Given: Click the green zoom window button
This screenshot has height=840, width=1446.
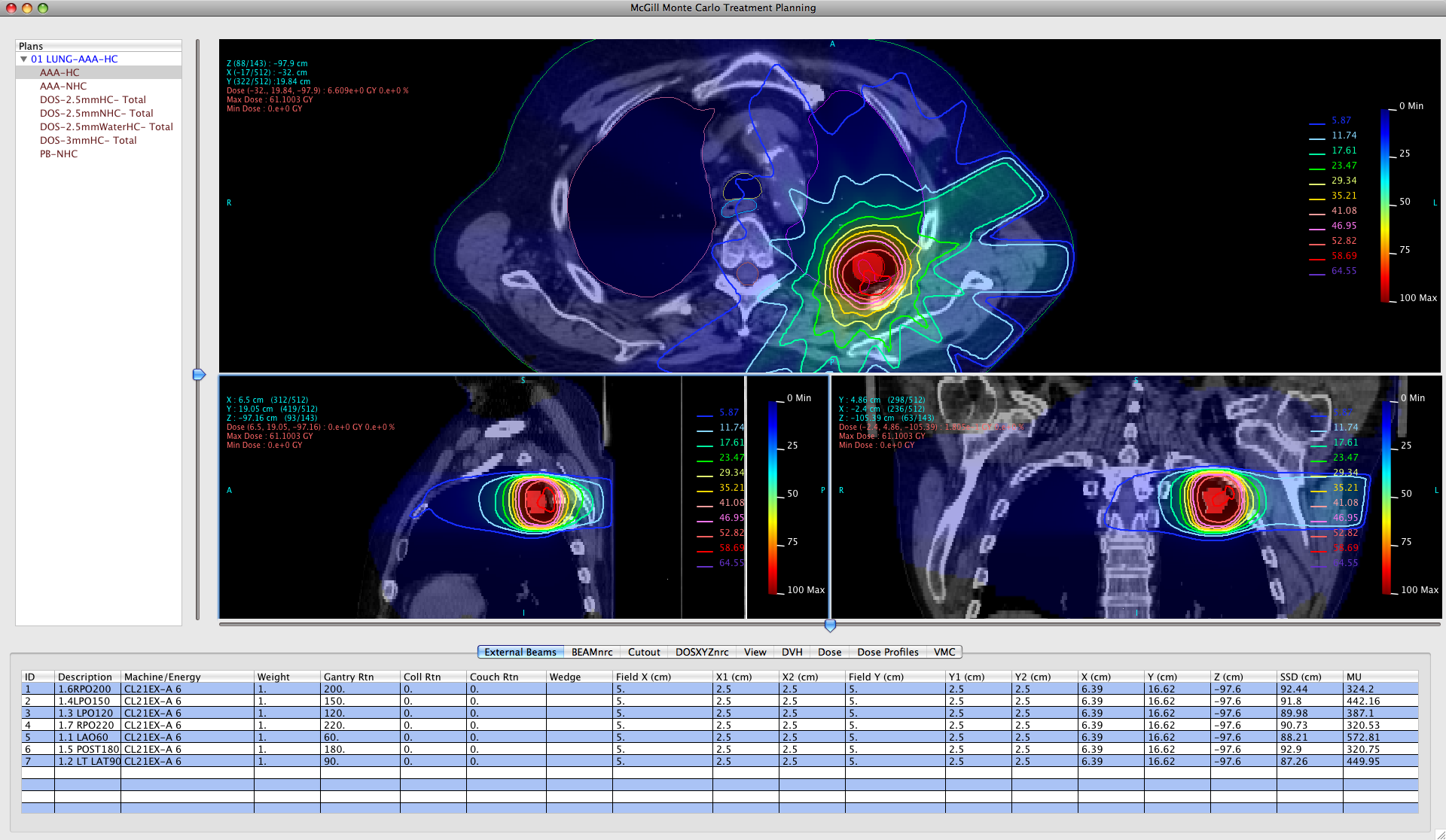Looking at the screenshot, I should click(42, 8).
